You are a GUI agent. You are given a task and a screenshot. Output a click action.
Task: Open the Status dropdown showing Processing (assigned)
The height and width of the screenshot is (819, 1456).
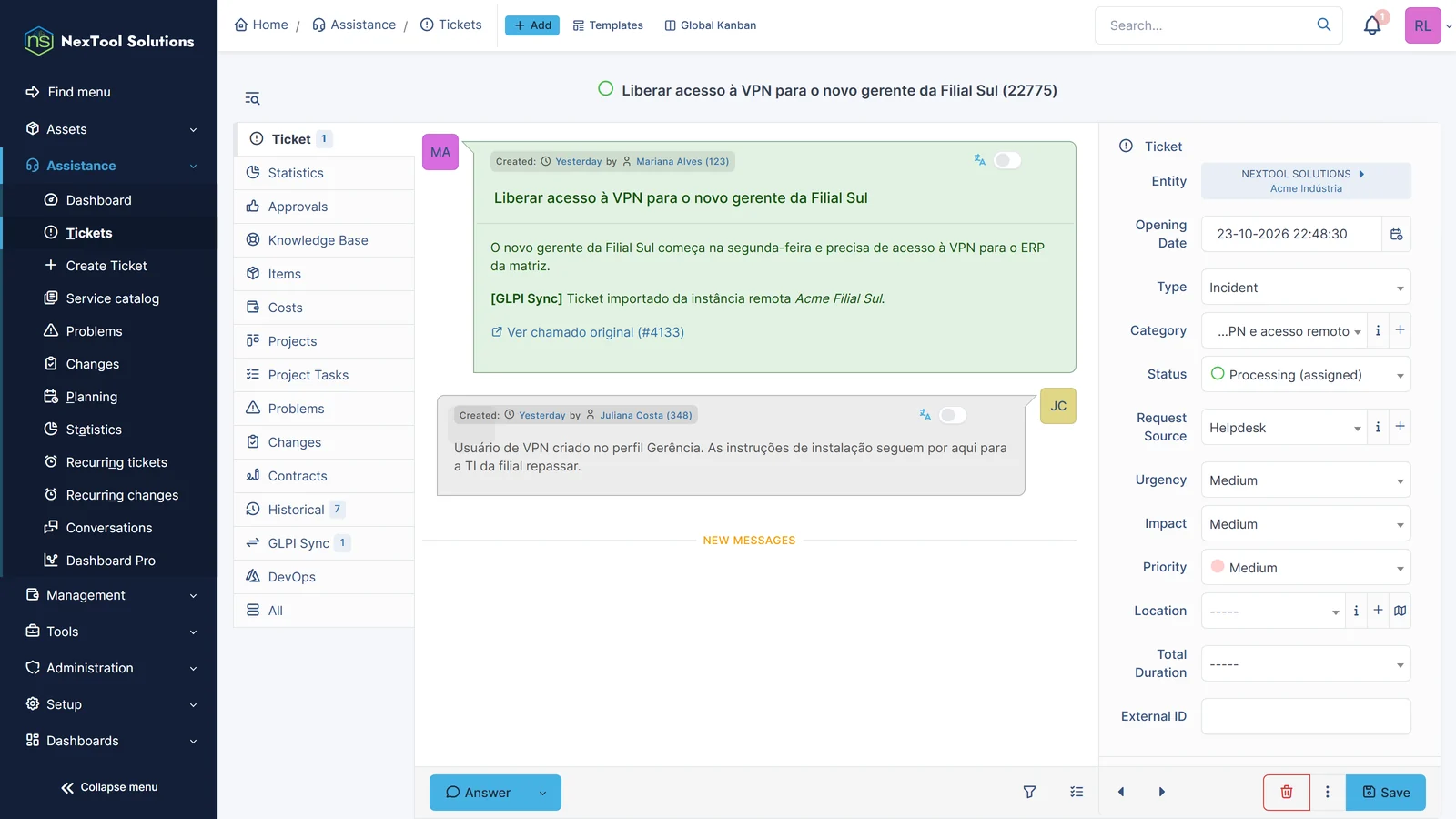tap(1306, 375)
